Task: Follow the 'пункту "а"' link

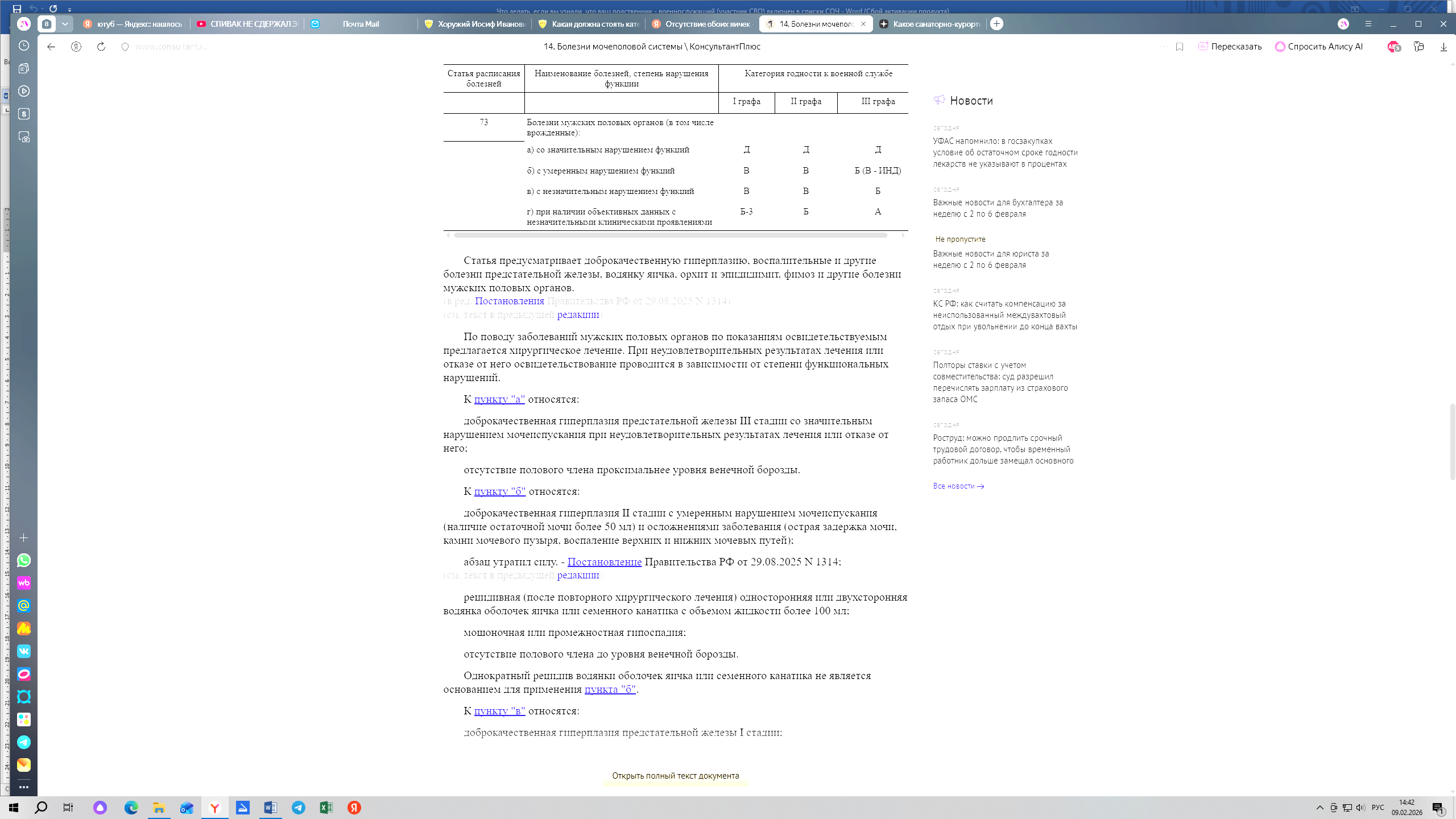Action: 499,399
